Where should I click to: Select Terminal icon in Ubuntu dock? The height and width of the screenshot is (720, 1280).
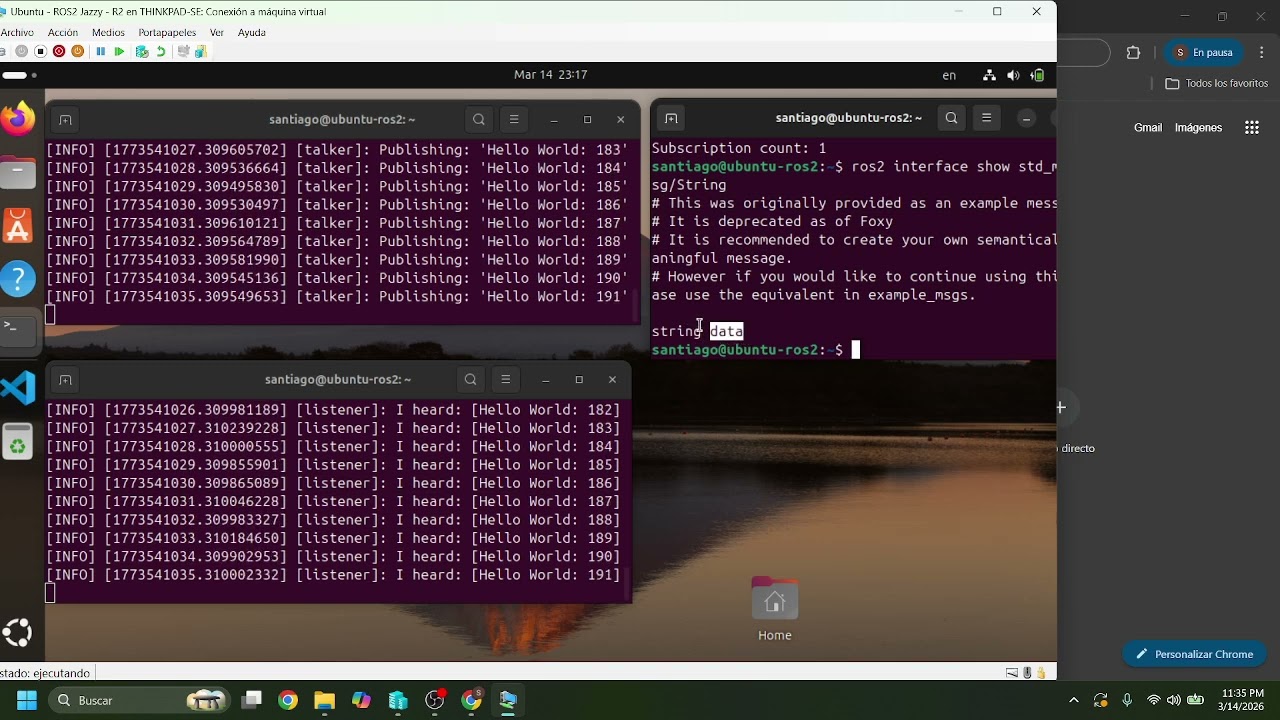[17, 332]
